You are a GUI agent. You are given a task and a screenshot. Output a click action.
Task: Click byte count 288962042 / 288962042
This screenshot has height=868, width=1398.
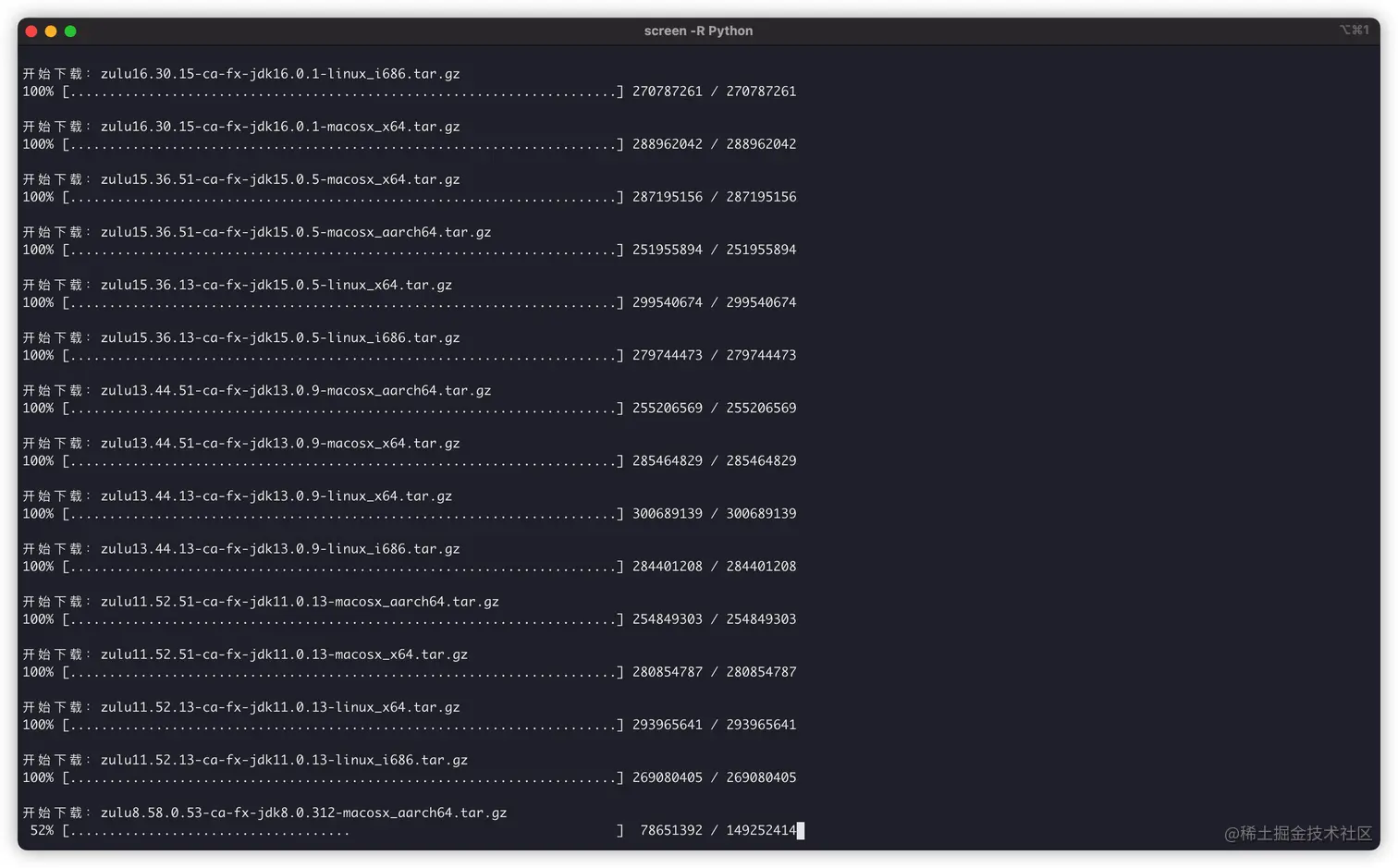[x=714, y=144]
